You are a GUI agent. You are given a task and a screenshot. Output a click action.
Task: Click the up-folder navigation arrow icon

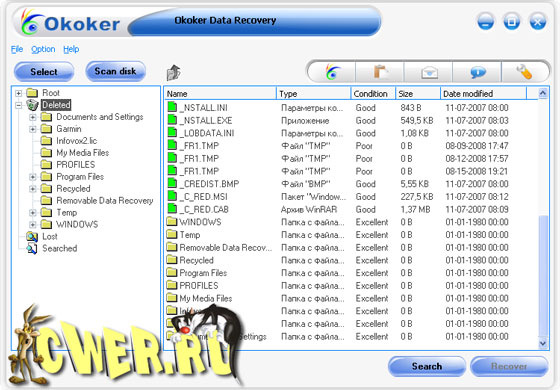(174, 72)
